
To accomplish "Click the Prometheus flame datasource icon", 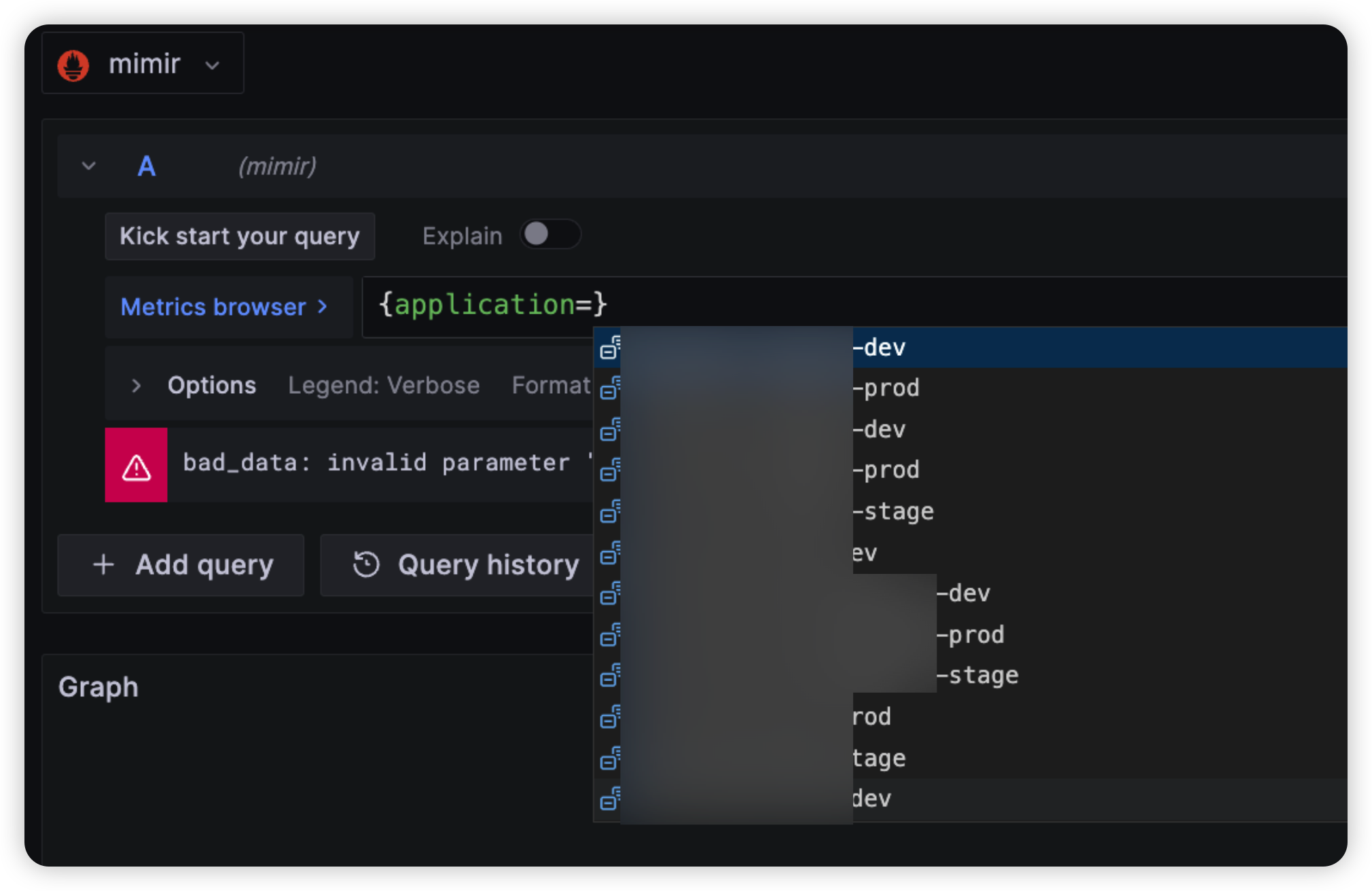I will point(73,65).
